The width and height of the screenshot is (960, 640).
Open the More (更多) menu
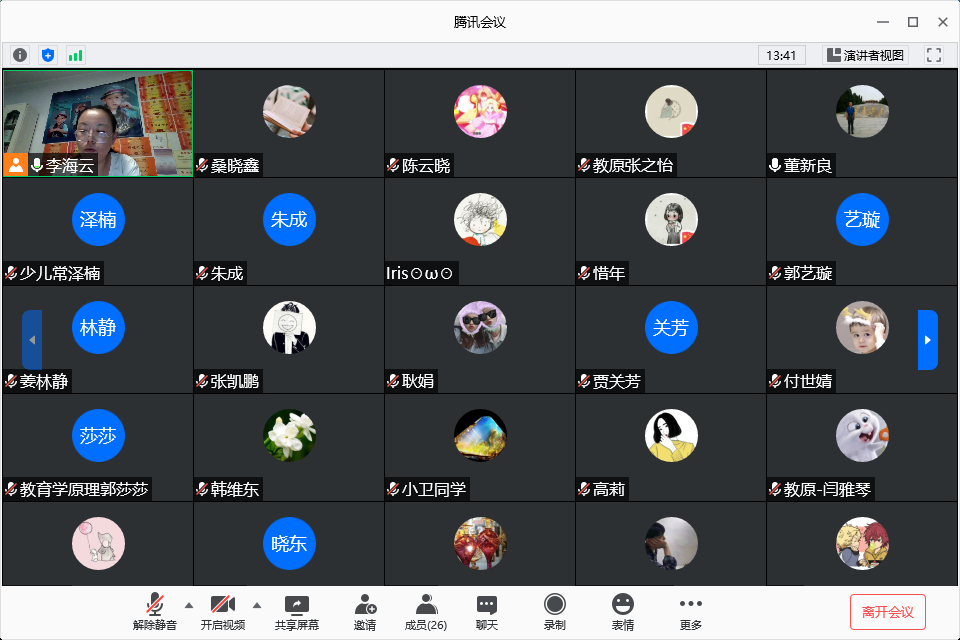coord(690,612)
